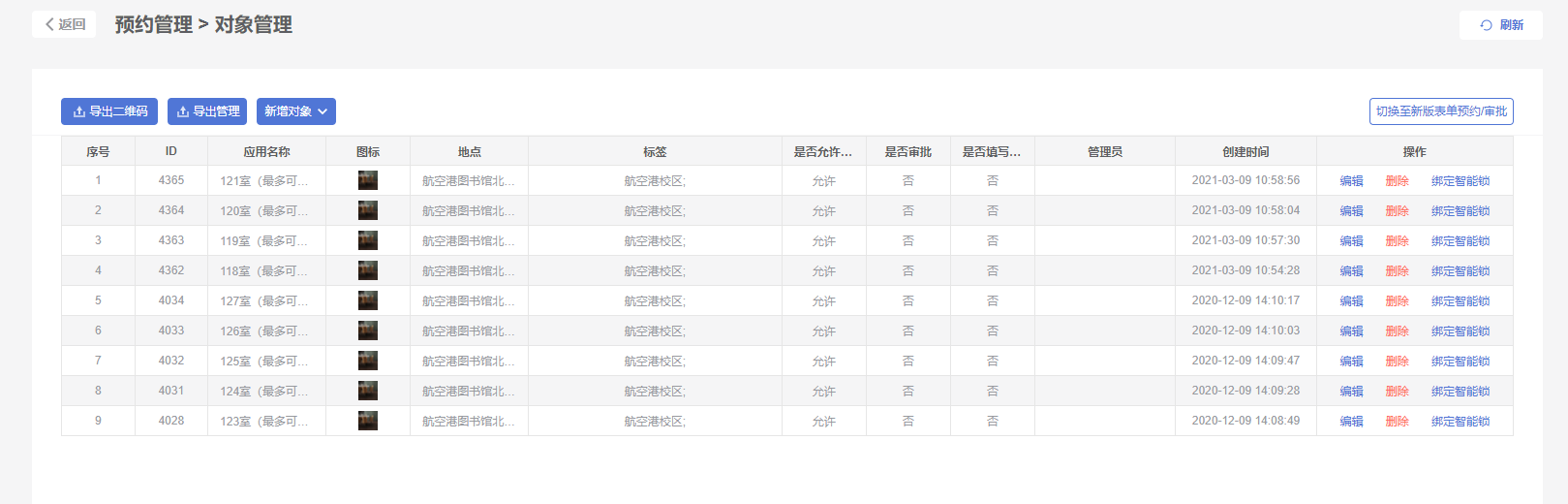Viewport: 1568px width, 504px height.
Task: Click 删除 for the 121室 row
Action: click(1397, 181)
